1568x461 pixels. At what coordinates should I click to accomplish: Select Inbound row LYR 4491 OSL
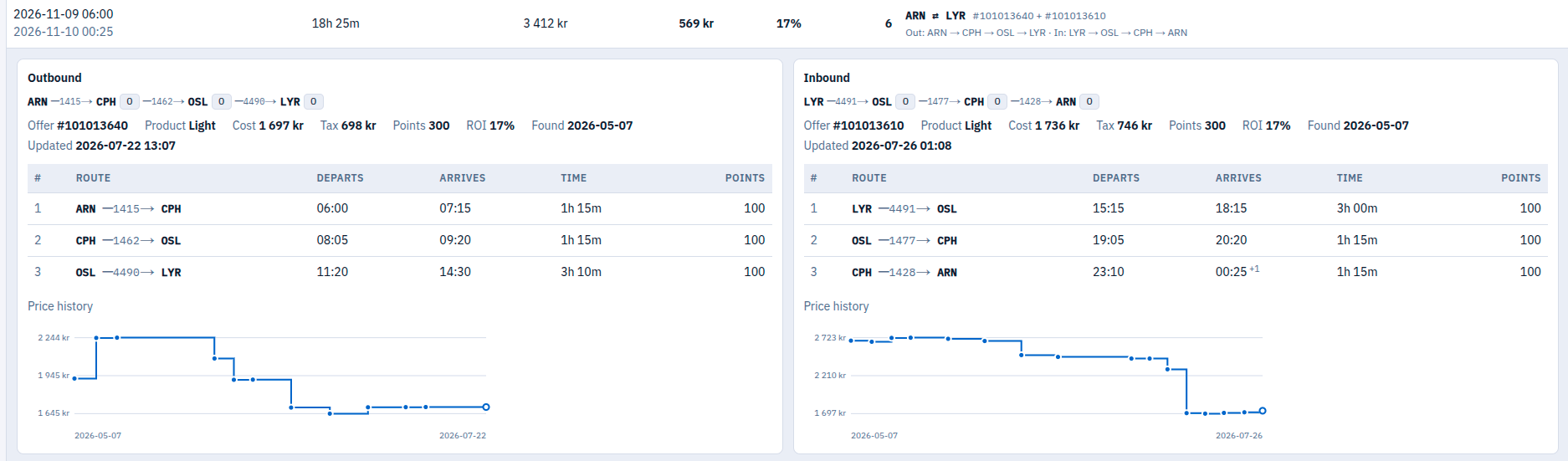[x=1176, y=208]
